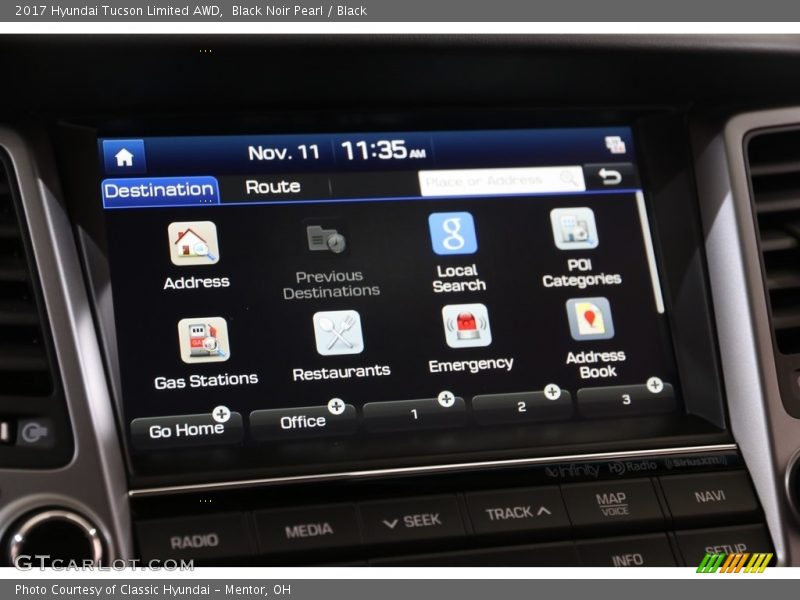Navigate with the Office button
This screenshot has height=600, width=800.
click(303, 421)
